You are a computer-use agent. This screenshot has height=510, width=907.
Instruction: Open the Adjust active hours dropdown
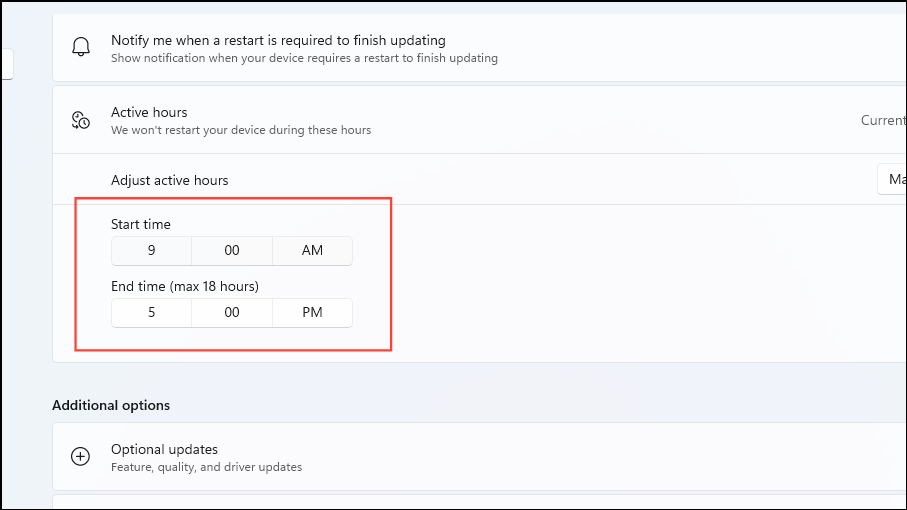(892, 180)
